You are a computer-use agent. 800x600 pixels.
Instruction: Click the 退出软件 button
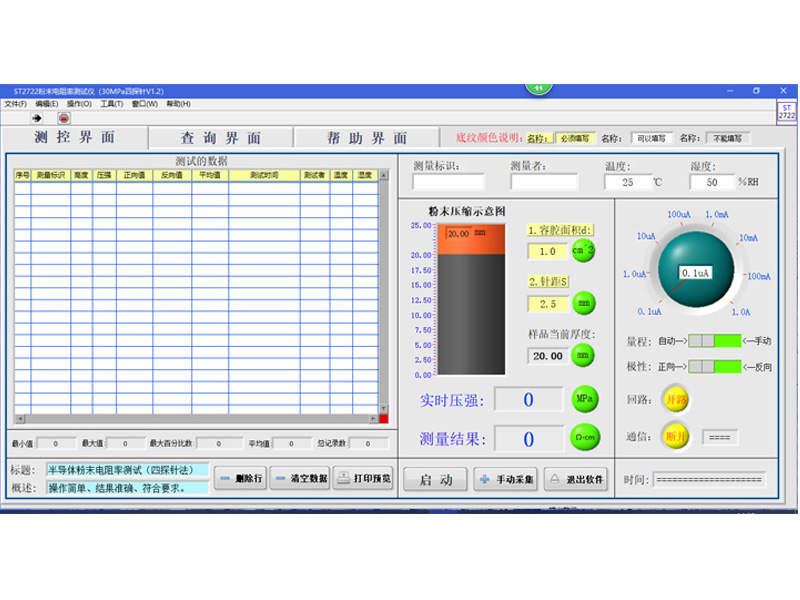pos(576,480)
